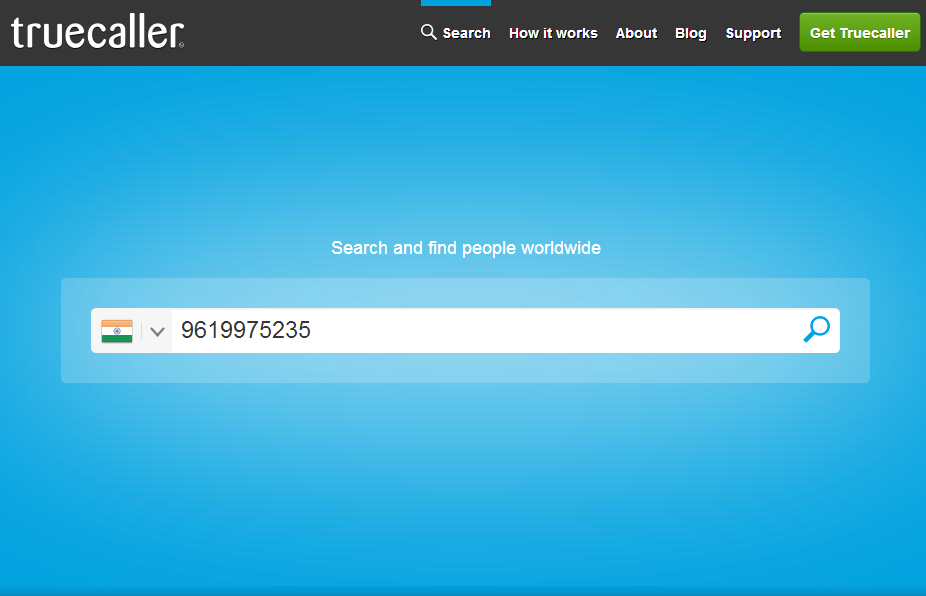Open the country code dropdown chevron
The height and width of the screenshot is (596, 926).
pyautogui.click(x=157, y=331)
